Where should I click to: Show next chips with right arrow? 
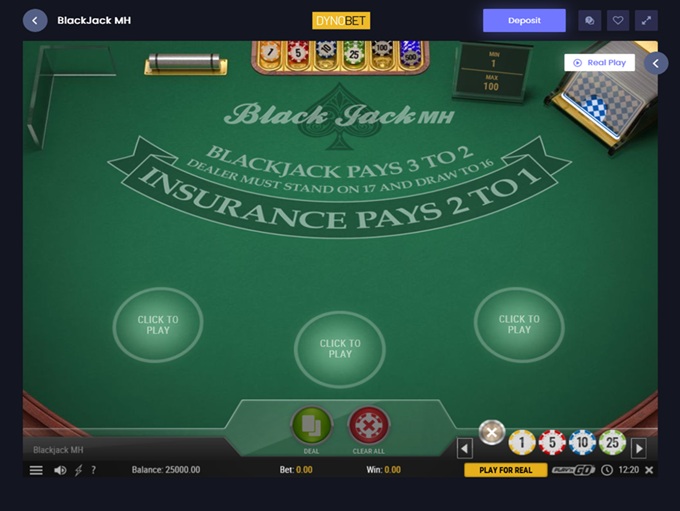point(639,449)
